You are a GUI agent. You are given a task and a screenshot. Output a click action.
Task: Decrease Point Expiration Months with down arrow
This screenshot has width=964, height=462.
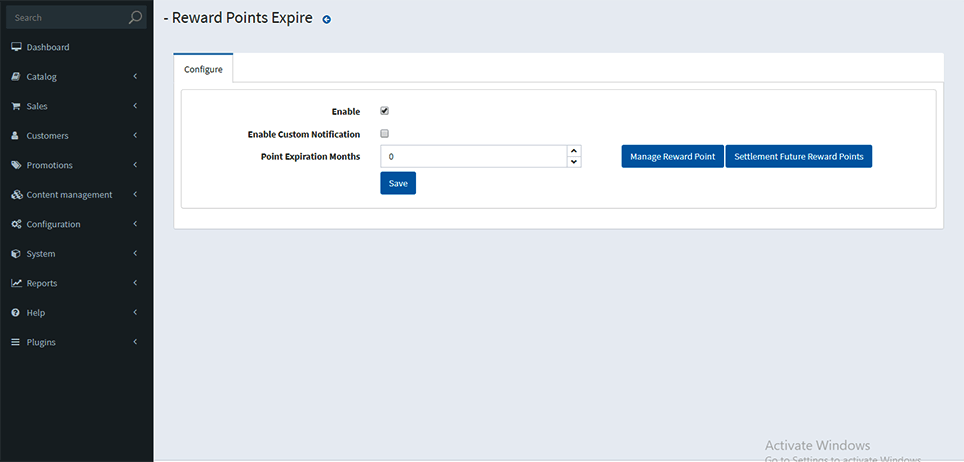click(574, 162)
